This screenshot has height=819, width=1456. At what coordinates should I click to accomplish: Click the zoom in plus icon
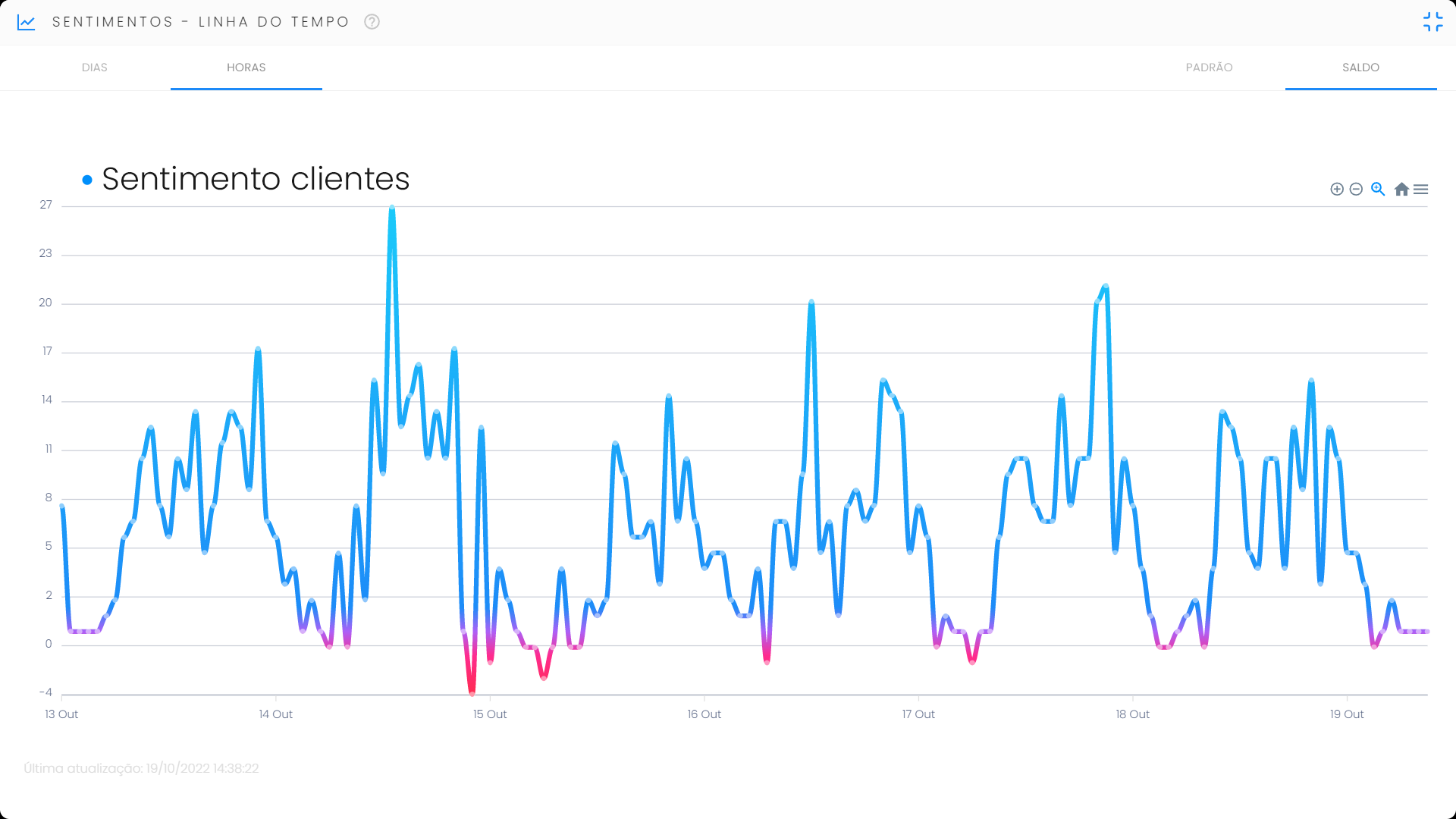click(x=1337, y=189)
